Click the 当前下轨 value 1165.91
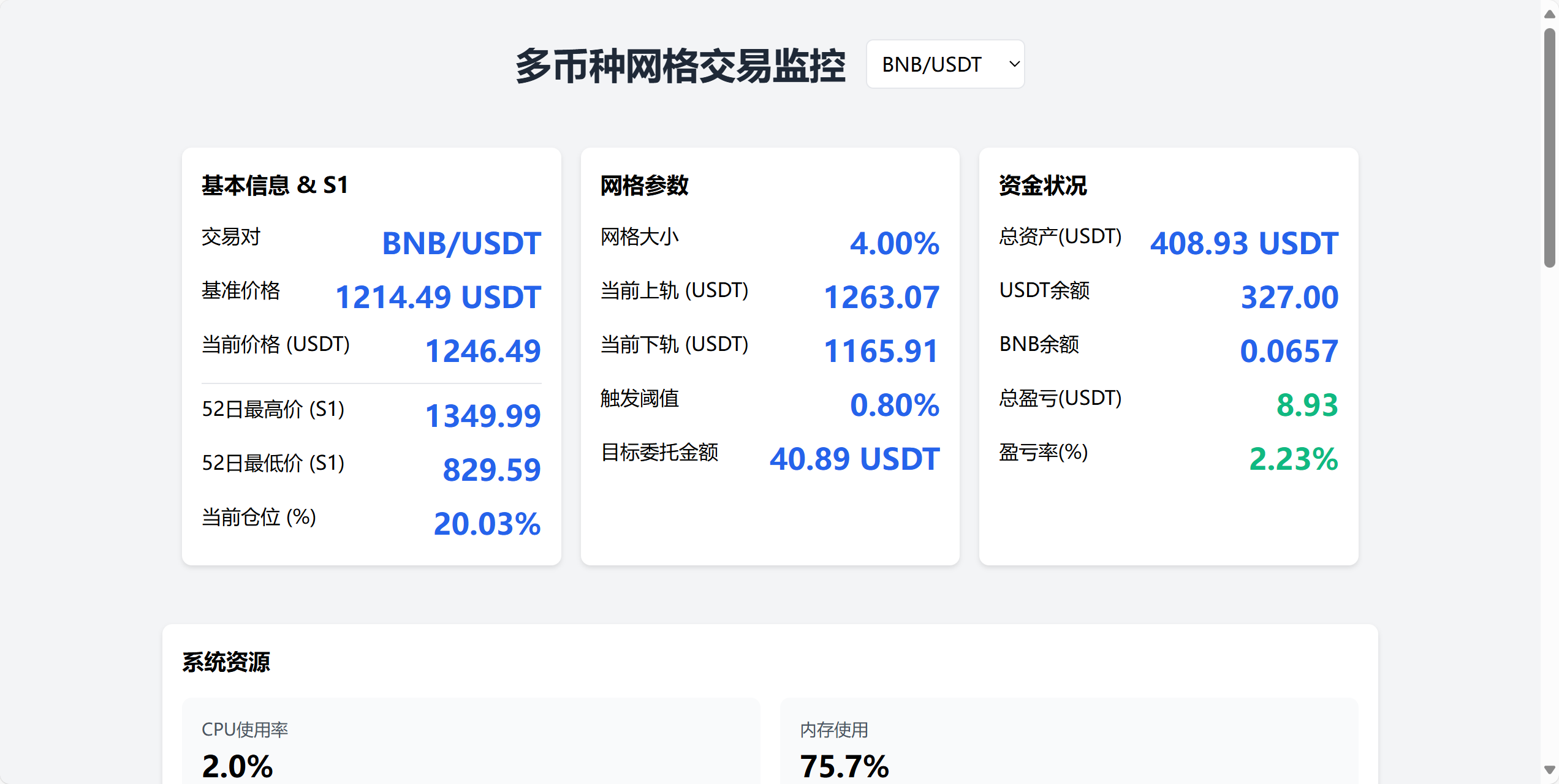This screenshot has height=784, width=1559. (x=881, y=351)
